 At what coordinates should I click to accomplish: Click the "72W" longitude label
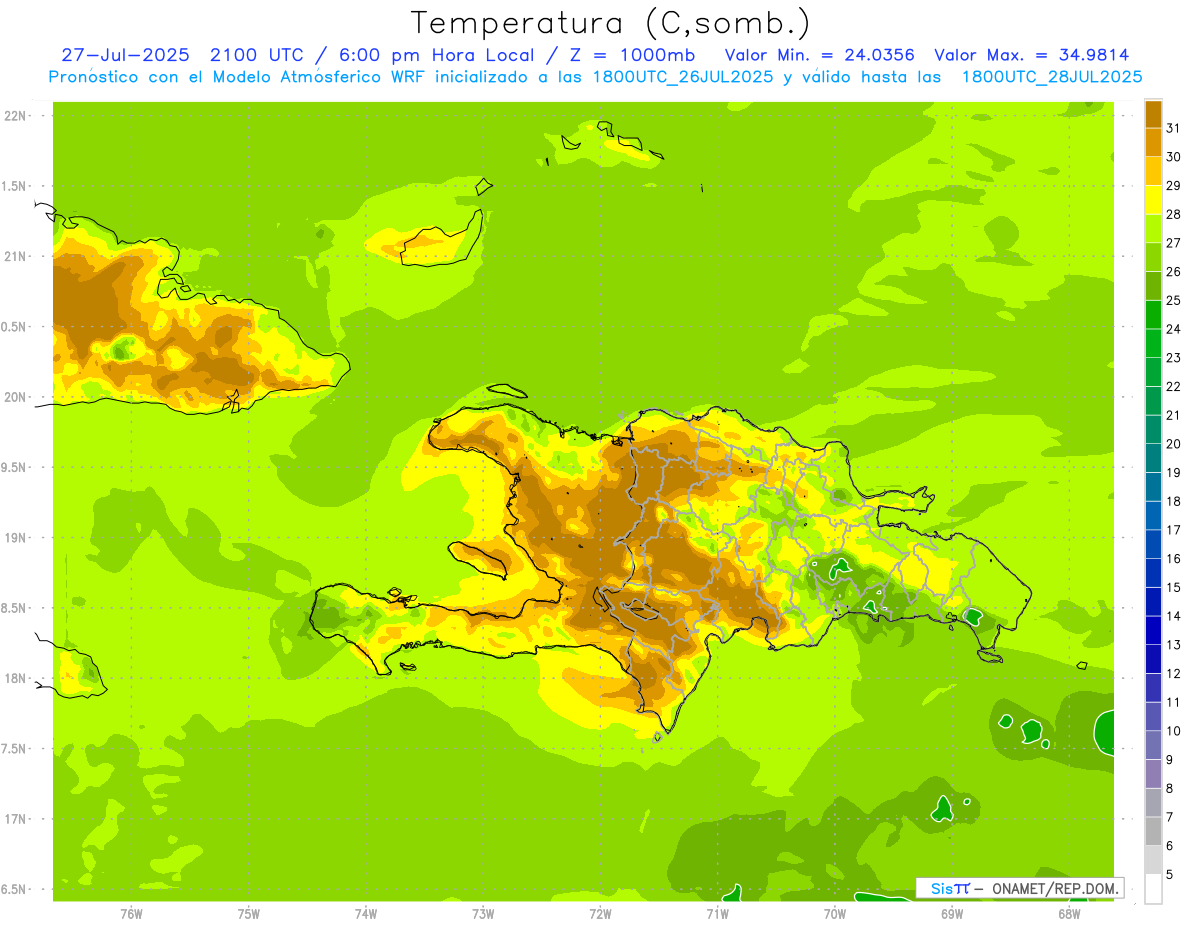(x=600, y=913)
